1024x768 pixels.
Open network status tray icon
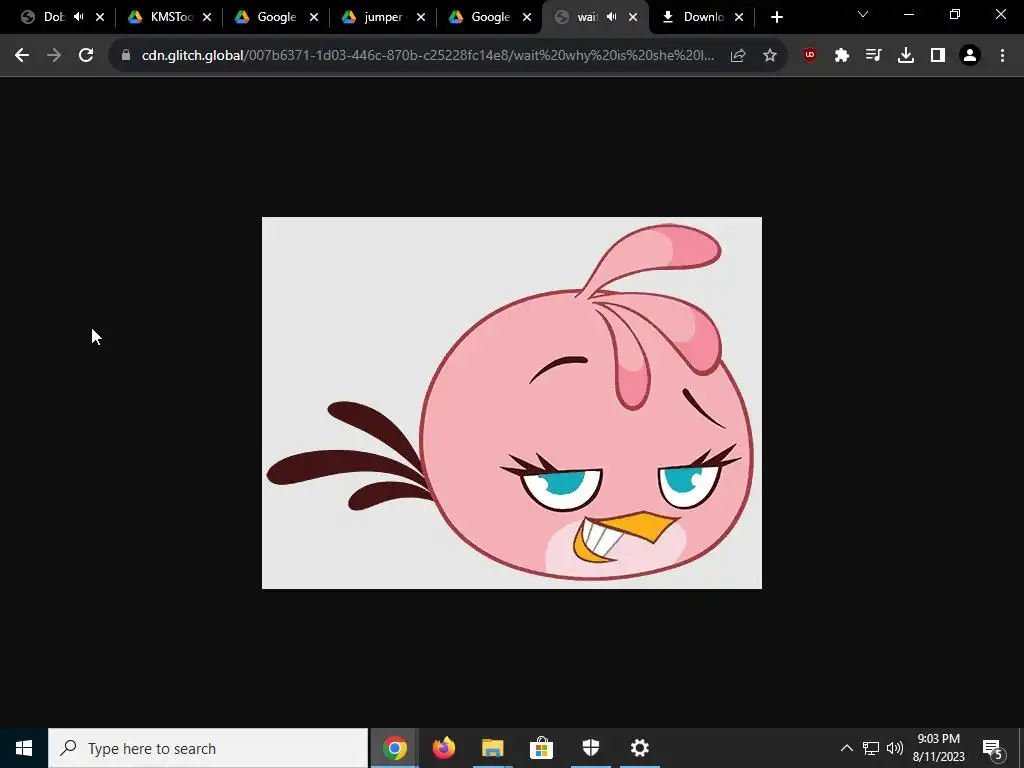(x=871, y=748)
